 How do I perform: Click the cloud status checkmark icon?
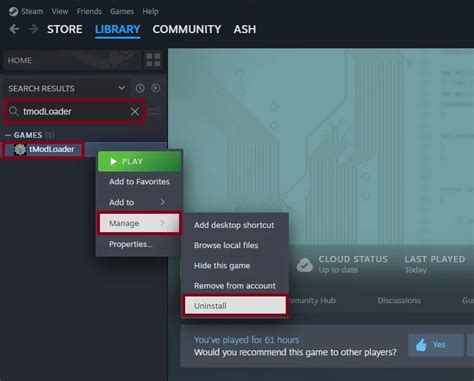305,265
